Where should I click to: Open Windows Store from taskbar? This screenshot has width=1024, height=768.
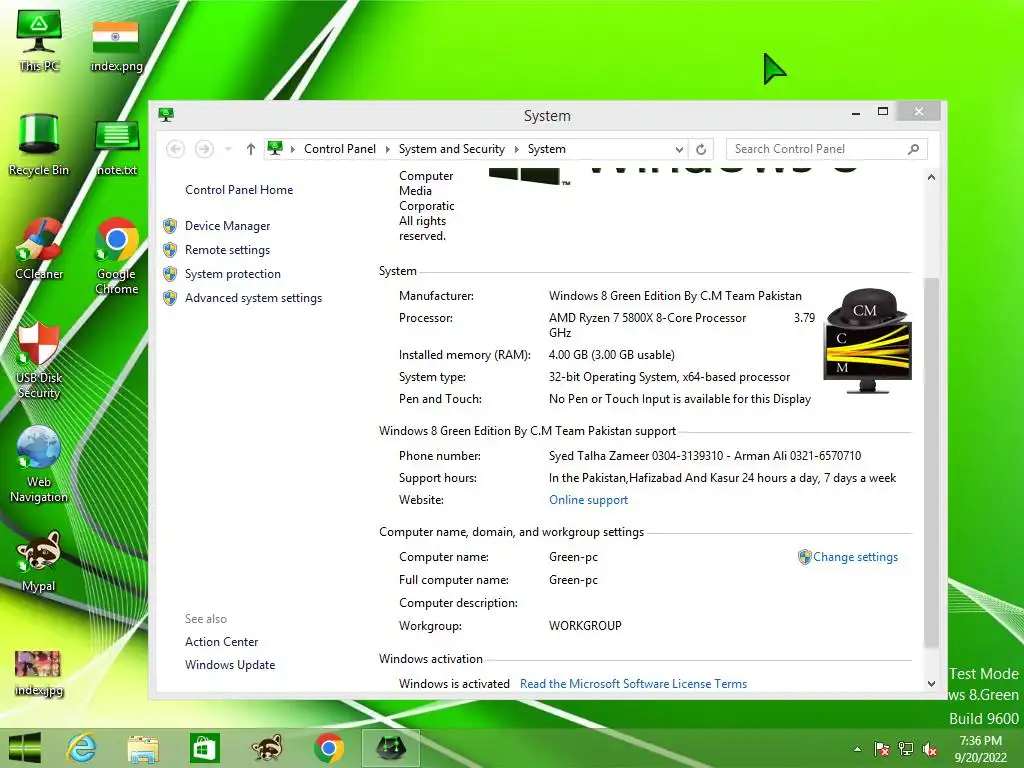tap(204, 748)
